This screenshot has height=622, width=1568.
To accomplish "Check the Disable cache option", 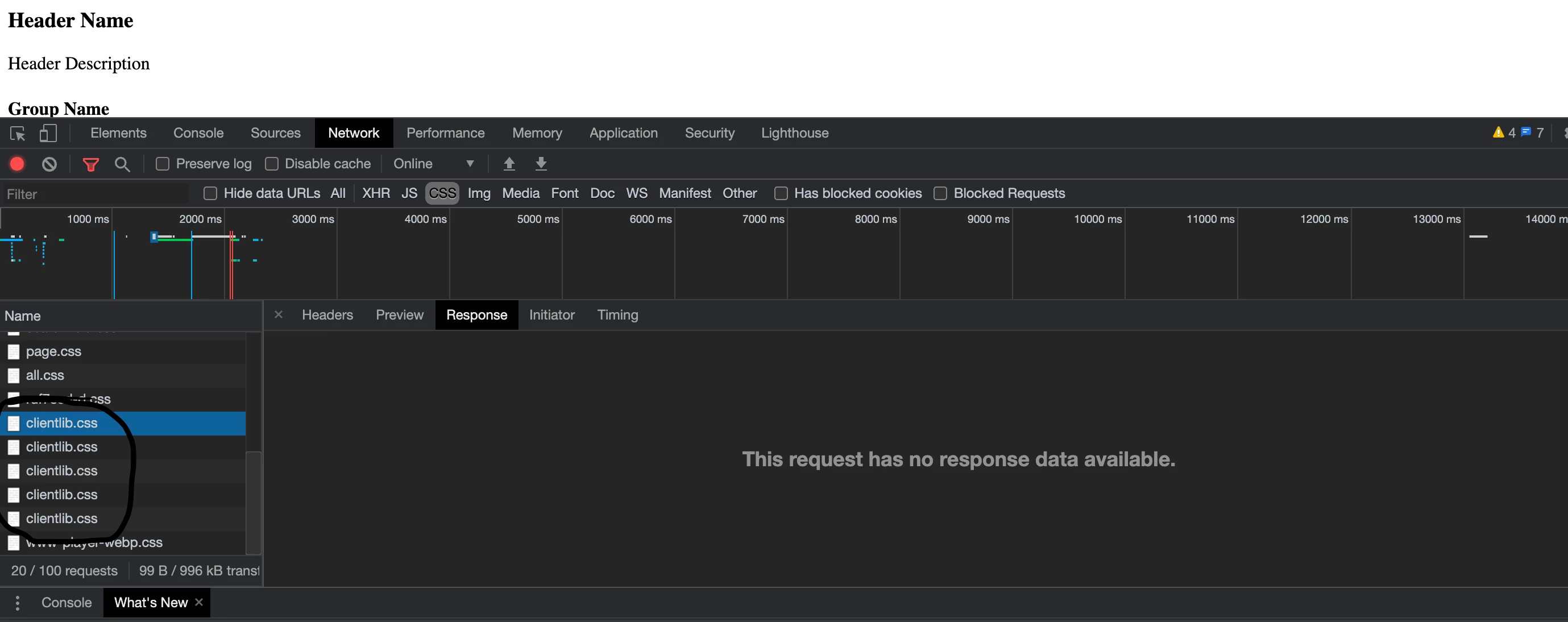I will point(272,164).
